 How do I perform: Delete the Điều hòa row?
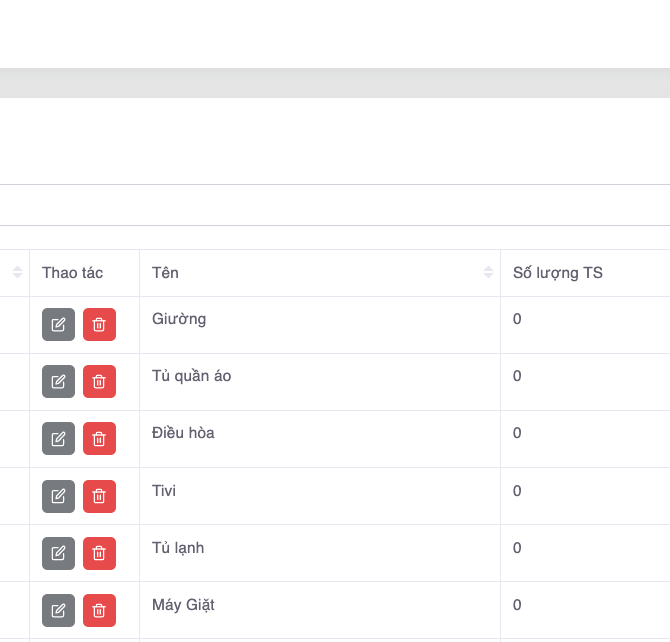coord(99,439)
